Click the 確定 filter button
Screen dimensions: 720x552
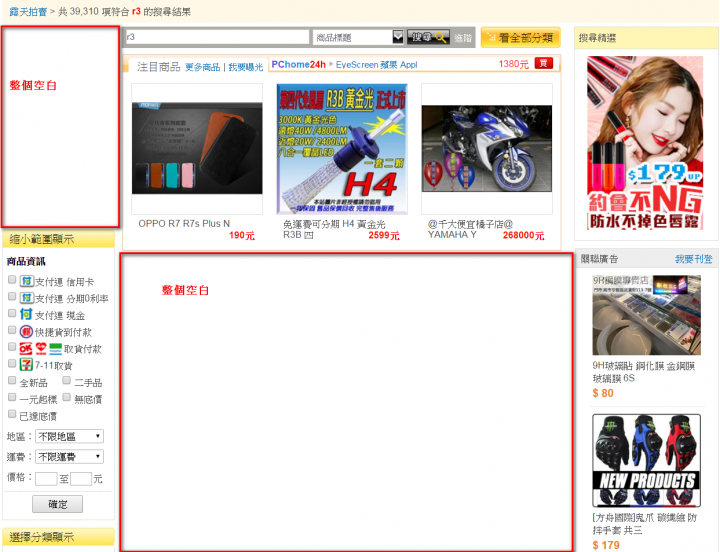(x=57, y=504)
